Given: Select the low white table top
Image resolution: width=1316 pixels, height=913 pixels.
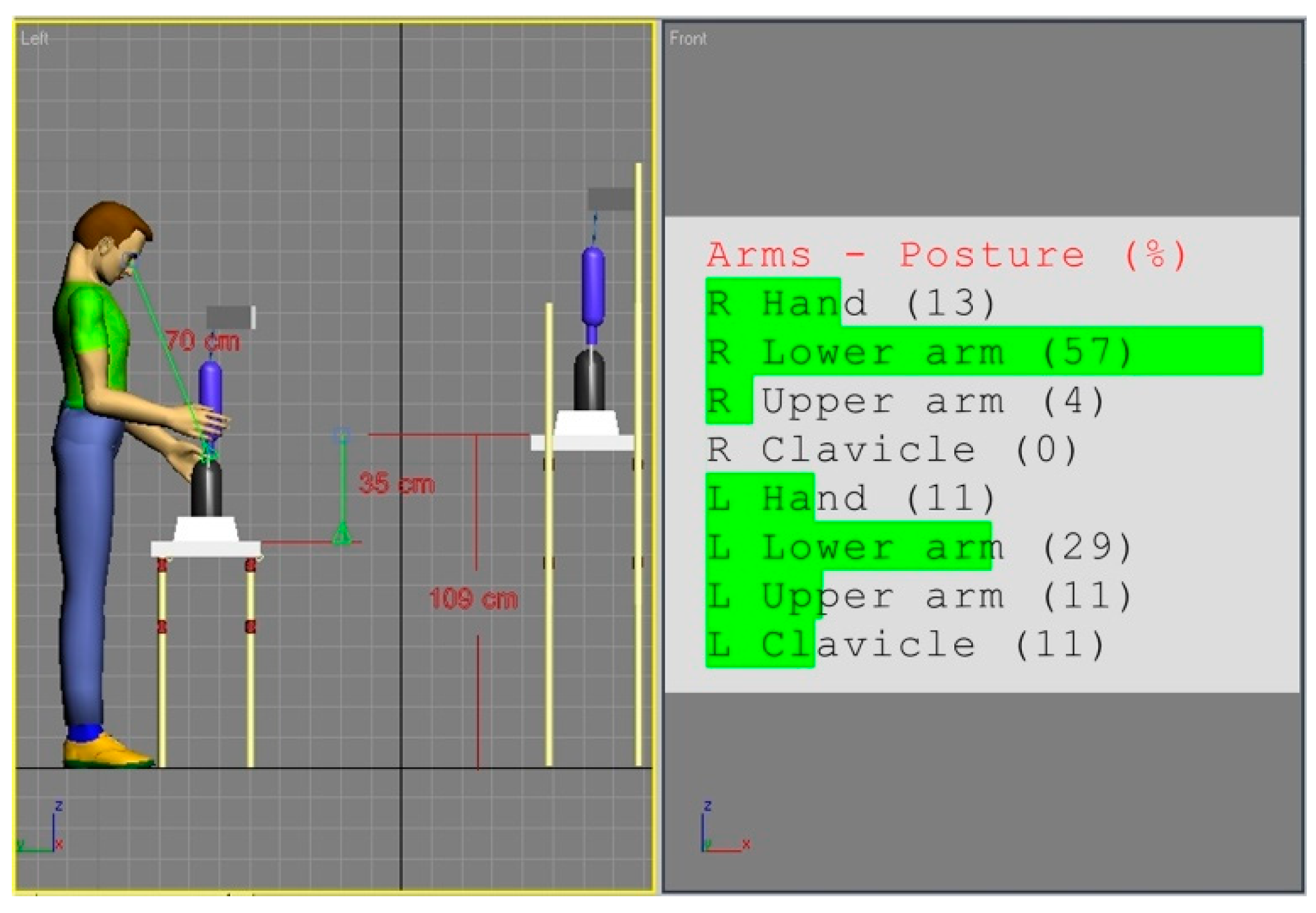Looking at the screenshot, I should [x=205, y=549].
